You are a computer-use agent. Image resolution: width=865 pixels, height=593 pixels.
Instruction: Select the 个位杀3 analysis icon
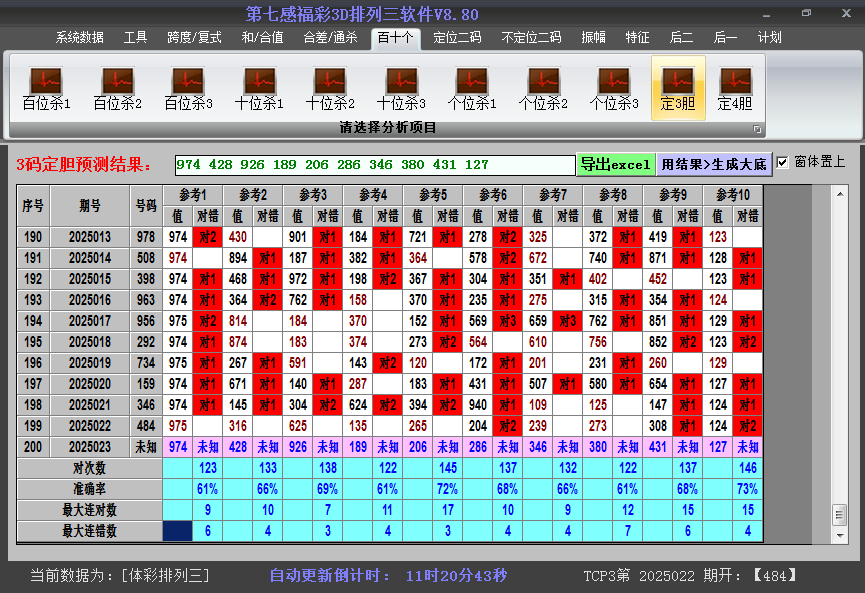pyautogui.click(x=613, y=88)
